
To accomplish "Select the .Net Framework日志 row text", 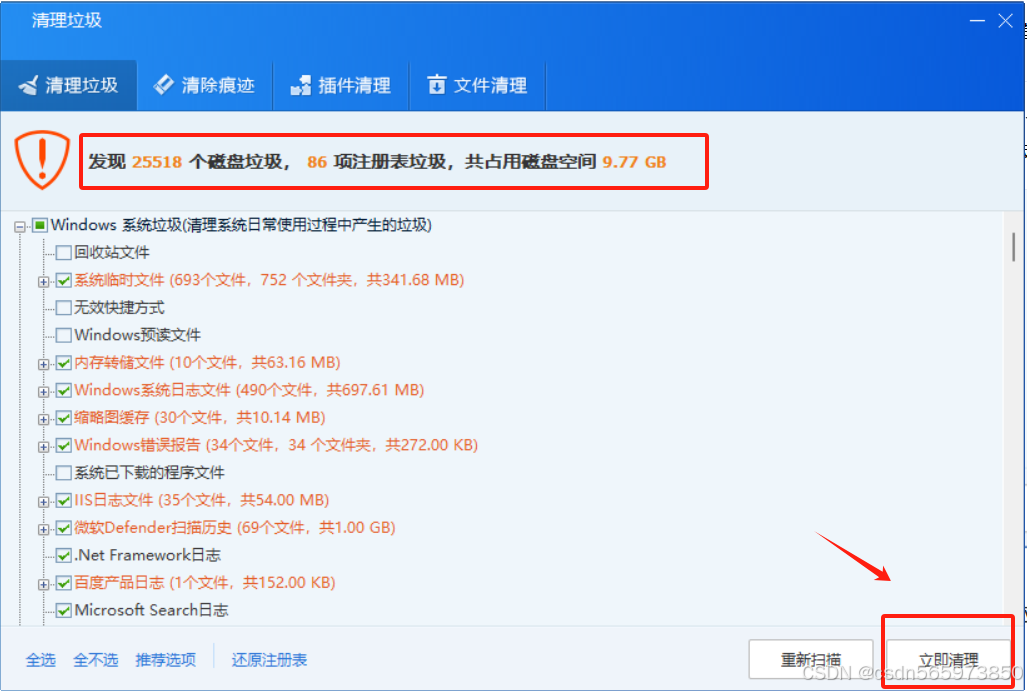I will pyautogui.click(x=147, y=555).
